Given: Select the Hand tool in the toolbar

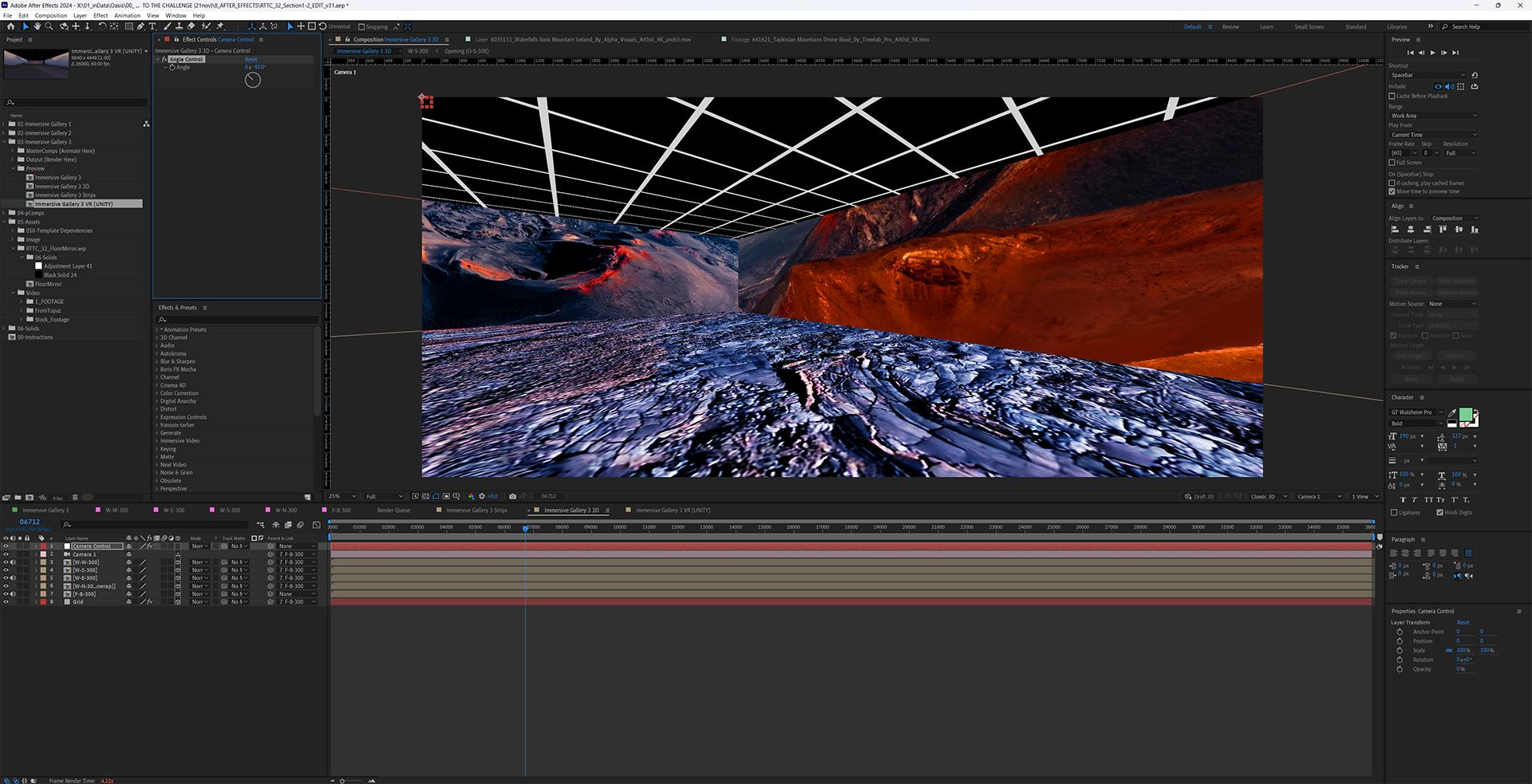Looking at the screenshot, I should (x=37, y=26).
